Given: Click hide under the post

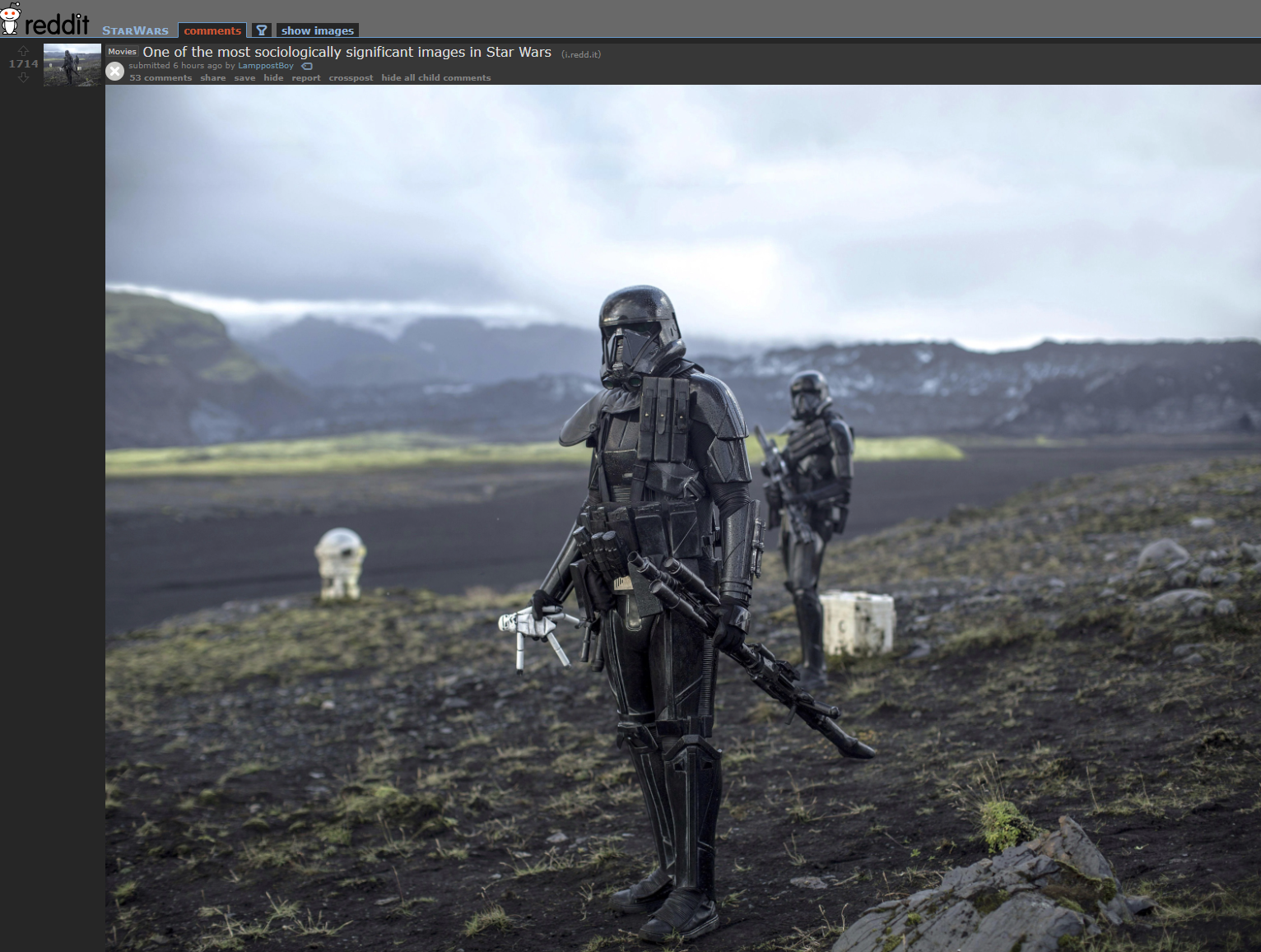Looking at the screenshot, I should pyautogui.click(x=273, y=78).
